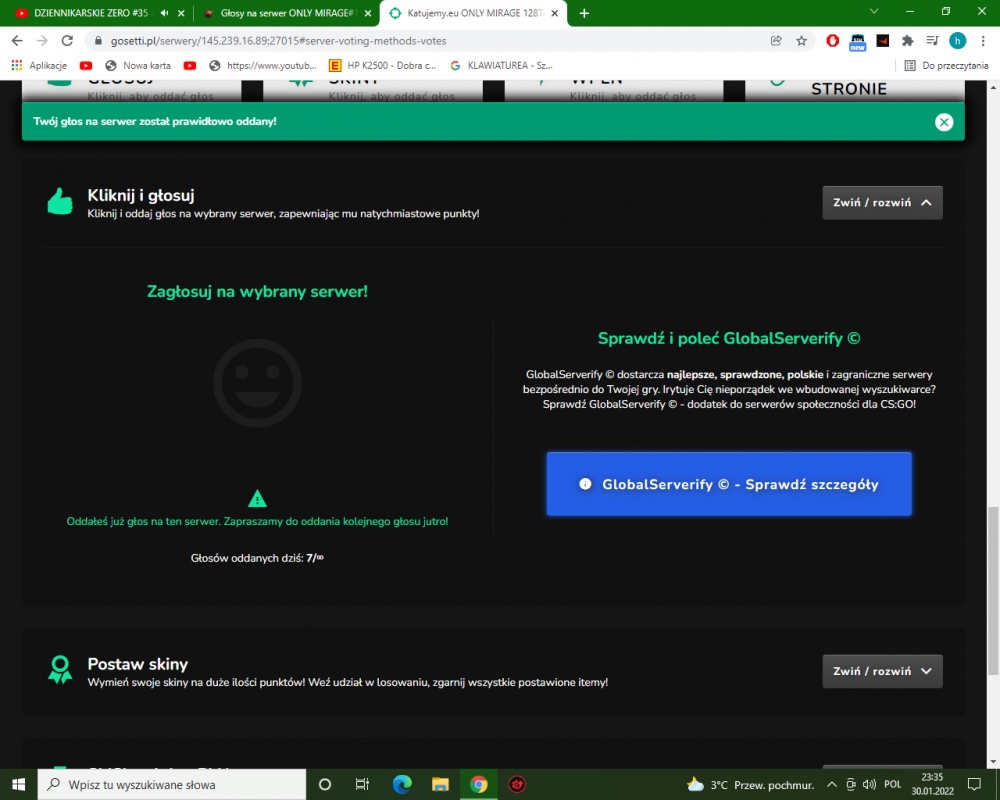This screenshot has height=800, width=1000.
Task: Open the media control playlist icon
Action: (x=932, y=41)
